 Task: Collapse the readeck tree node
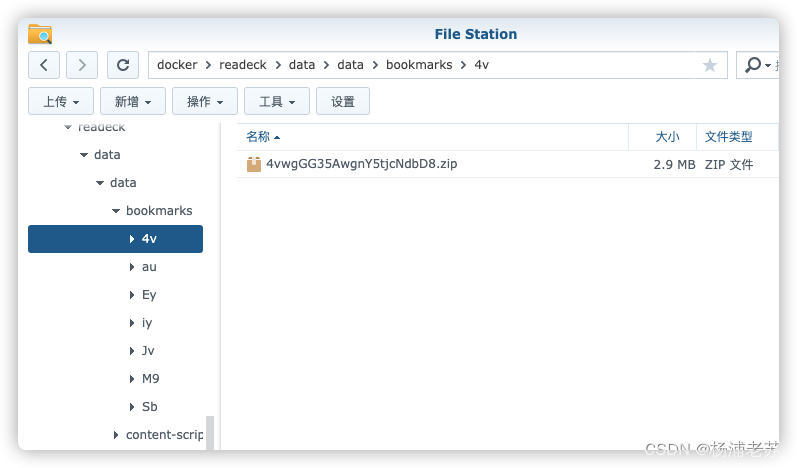pyautogui.click(x=68, y=127)
